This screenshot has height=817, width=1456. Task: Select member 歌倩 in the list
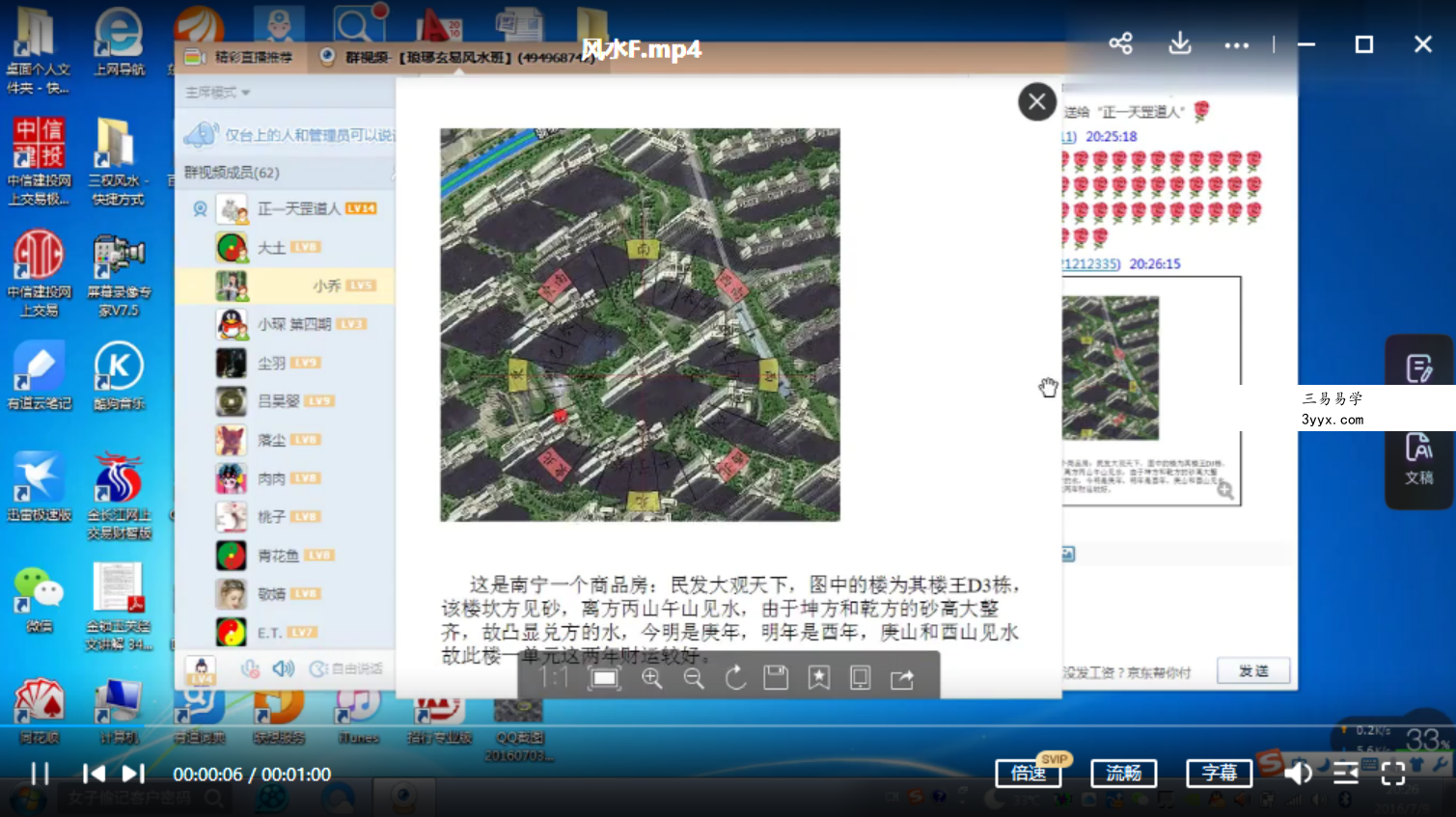(286, 594)
